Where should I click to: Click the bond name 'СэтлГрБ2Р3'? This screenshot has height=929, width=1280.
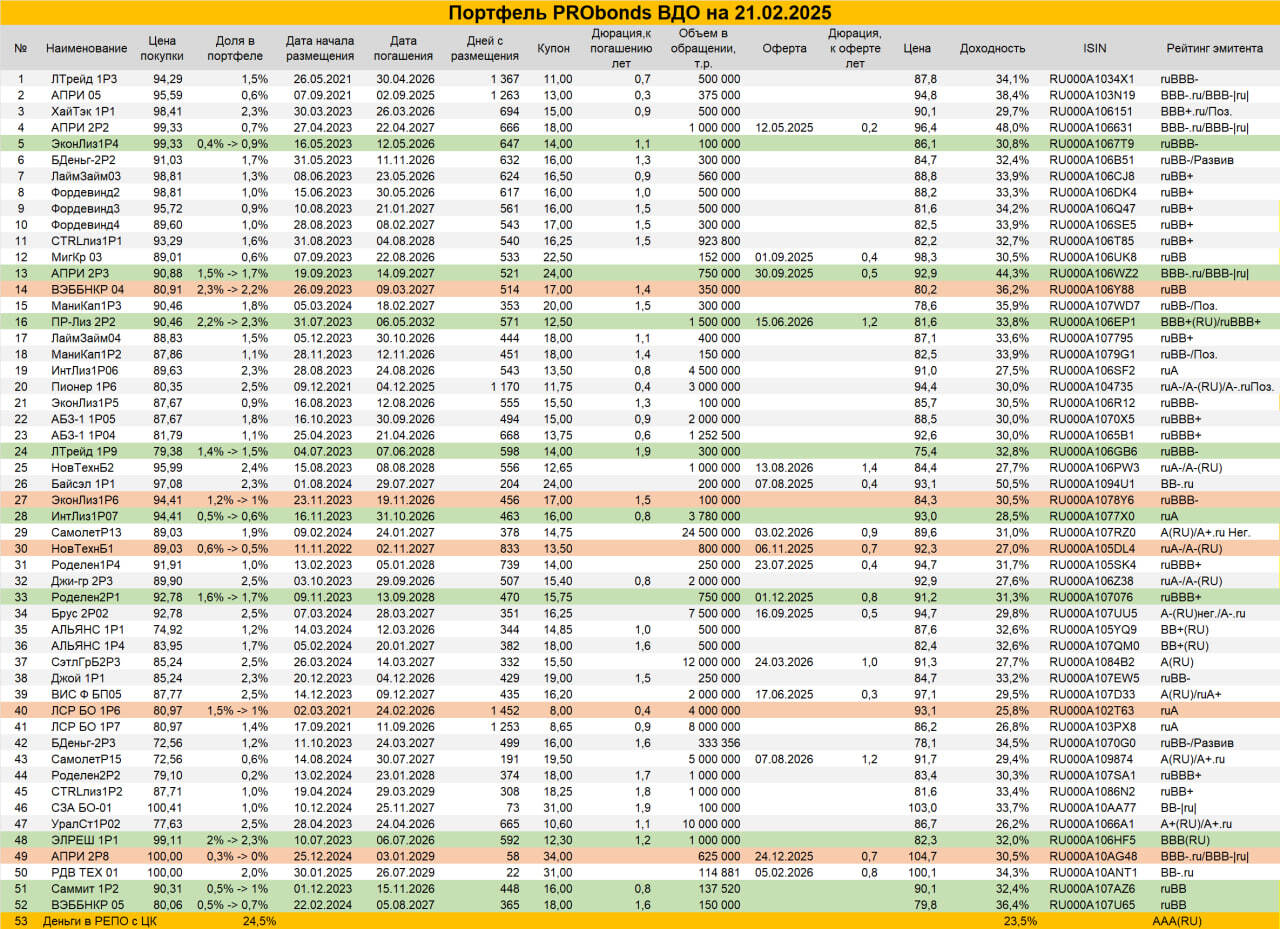pyautogui.click(x=85, y=661)
